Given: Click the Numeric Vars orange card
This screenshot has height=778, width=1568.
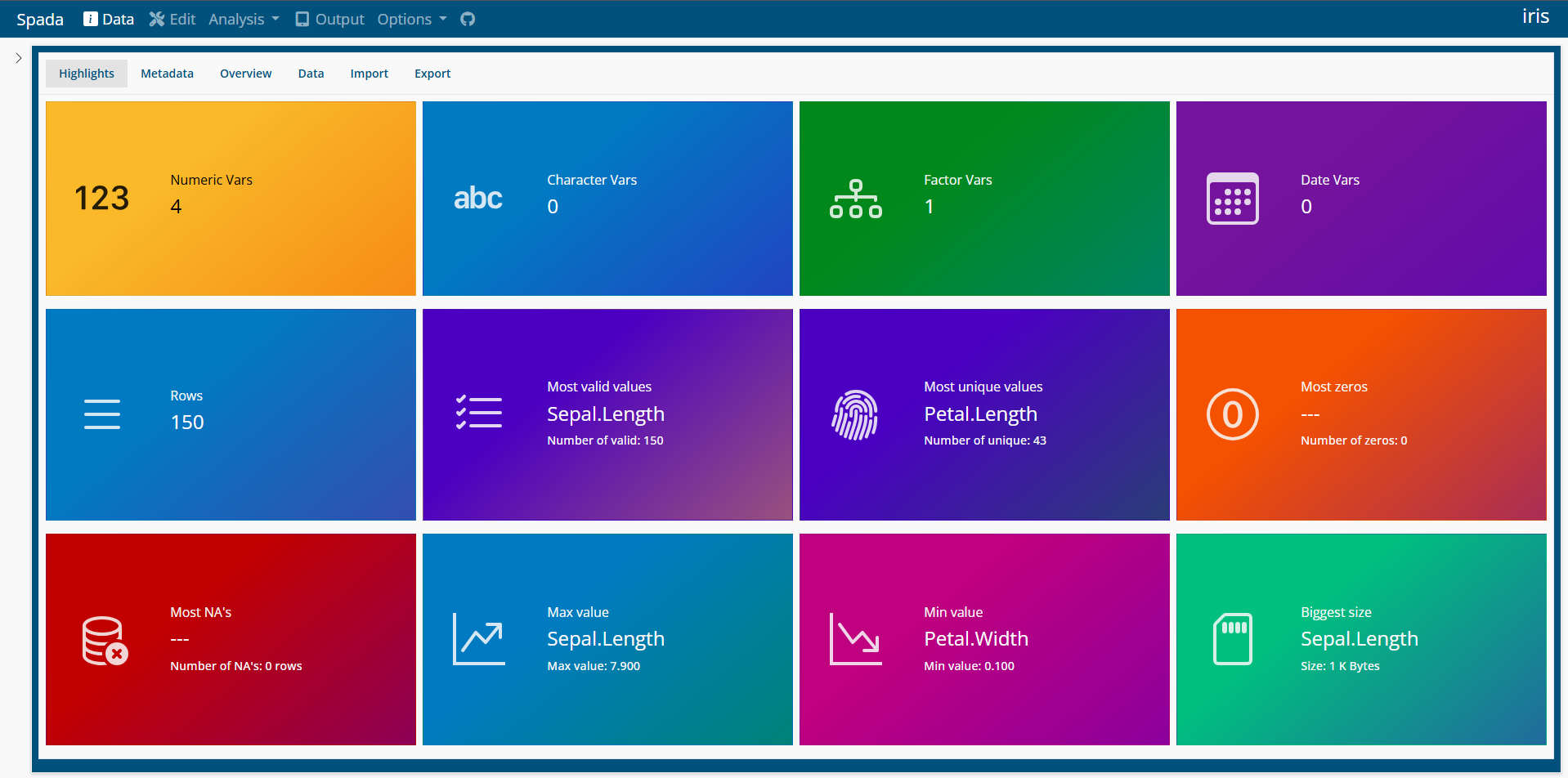Looking at the screenshot, I should (231, 199).
